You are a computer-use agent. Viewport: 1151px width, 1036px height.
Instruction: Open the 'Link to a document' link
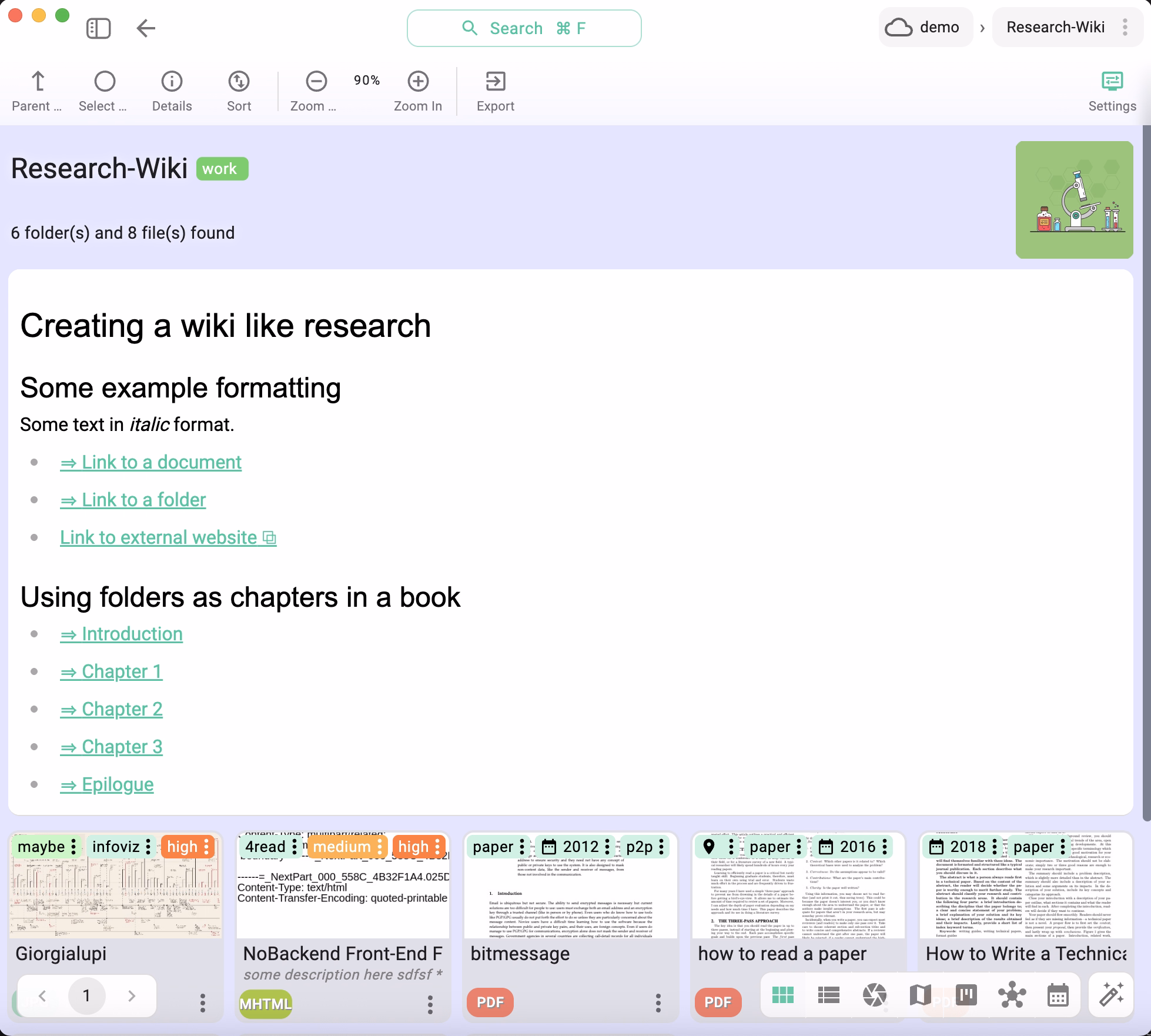150,462
